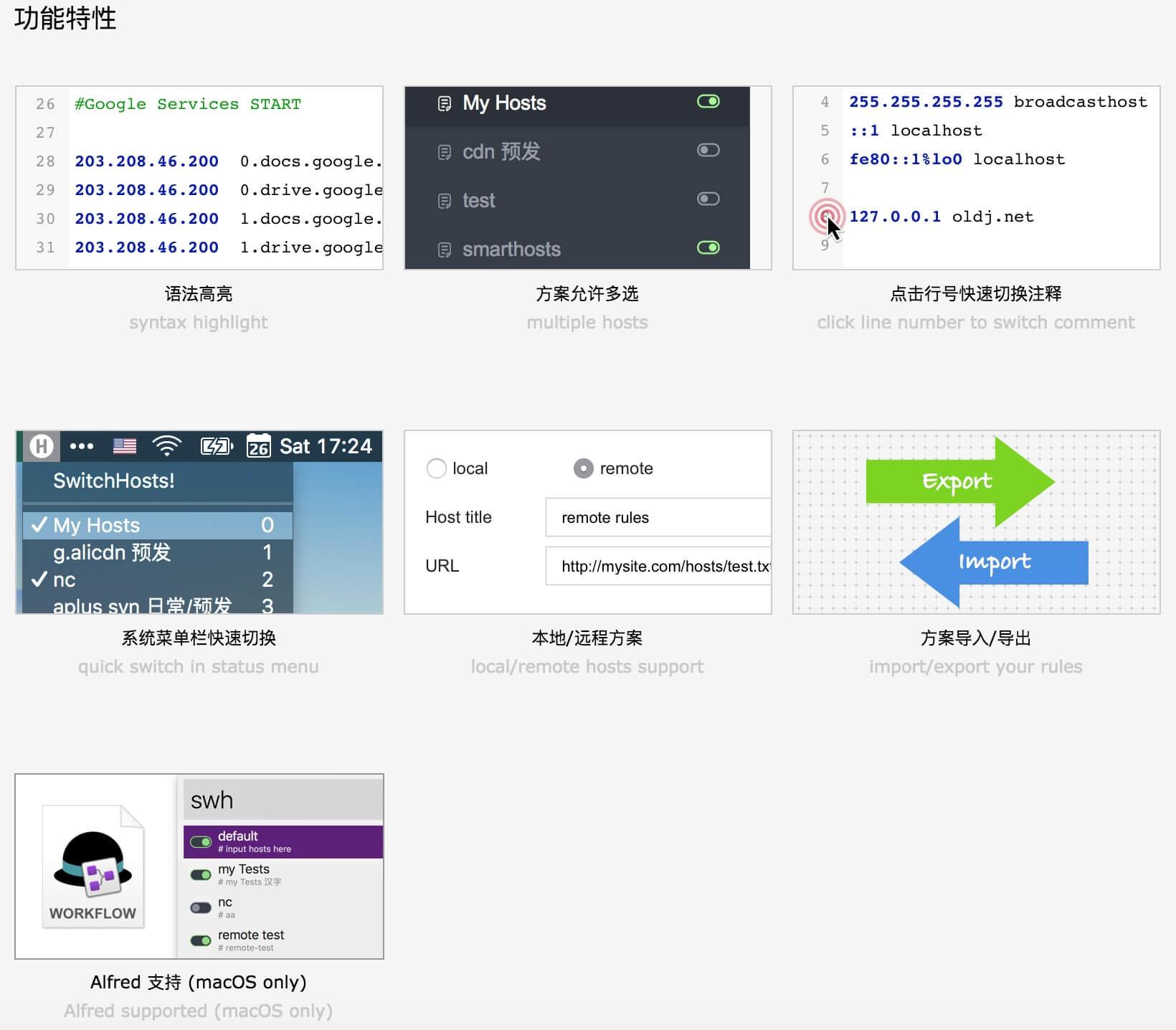This screenshot has height=1030, width=1176.
Task: Click the blue Import arrow
Action: pyautogui.click(x=994, y=562)
